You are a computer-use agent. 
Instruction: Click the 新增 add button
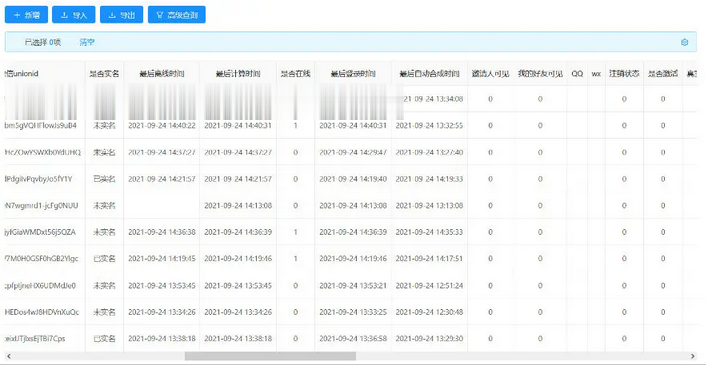[26, 15]
